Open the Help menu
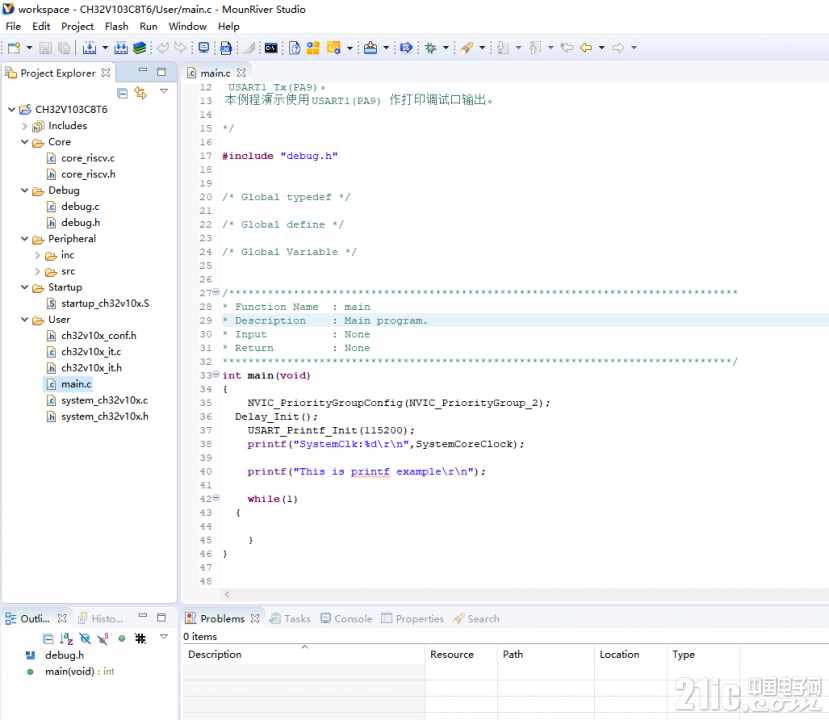829x720 pixels. tap(228, 26)
